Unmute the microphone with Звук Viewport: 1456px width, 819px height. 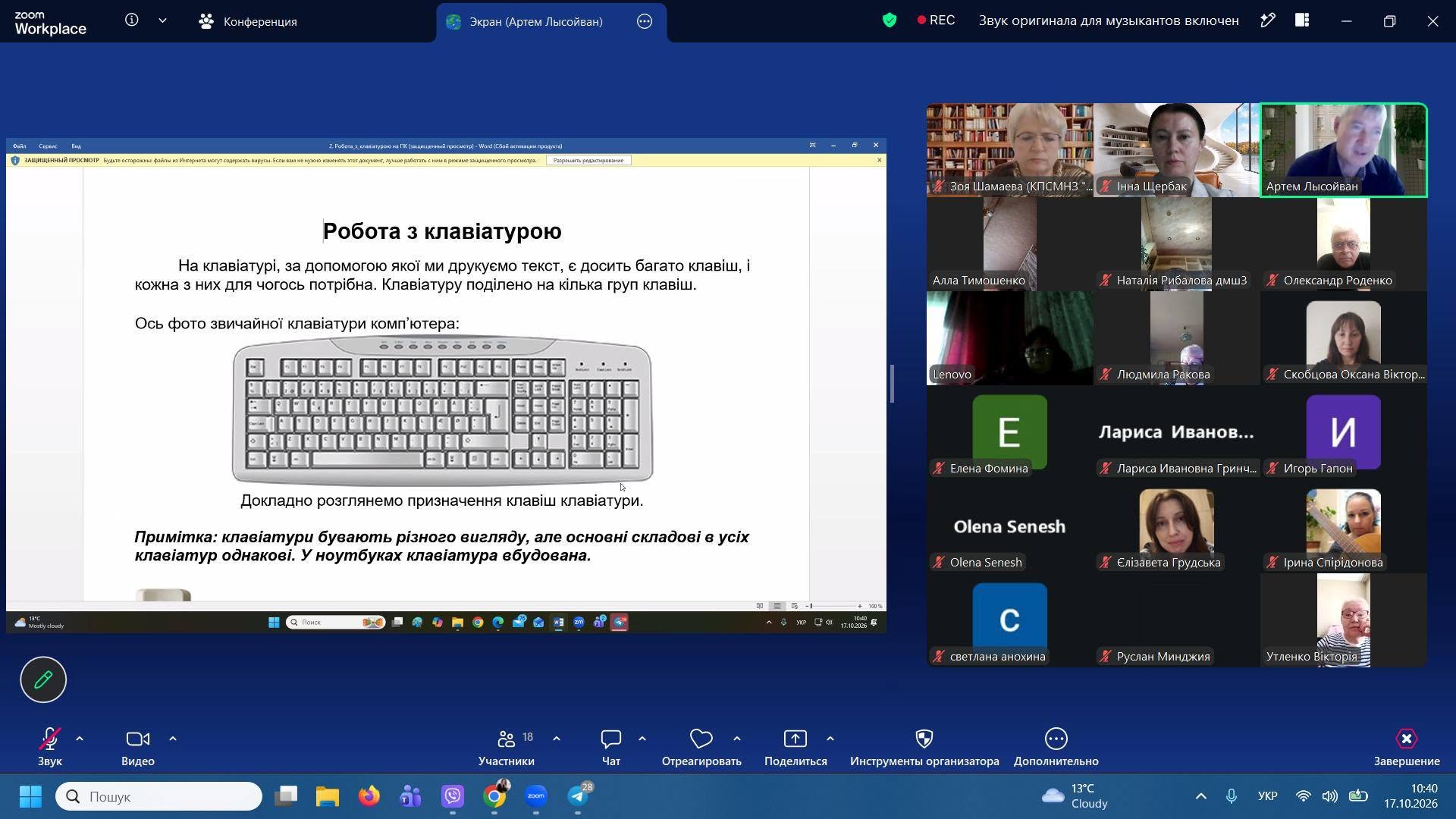(x=50, y=747)
